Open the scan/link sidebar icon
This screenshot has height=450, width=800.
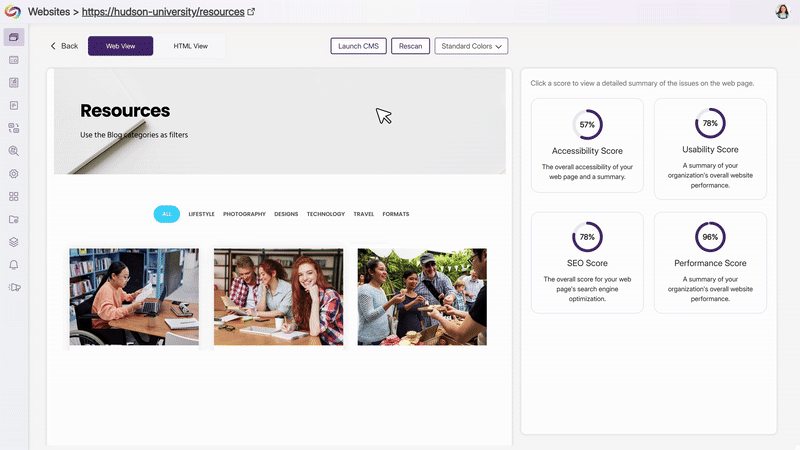[14, 128]
